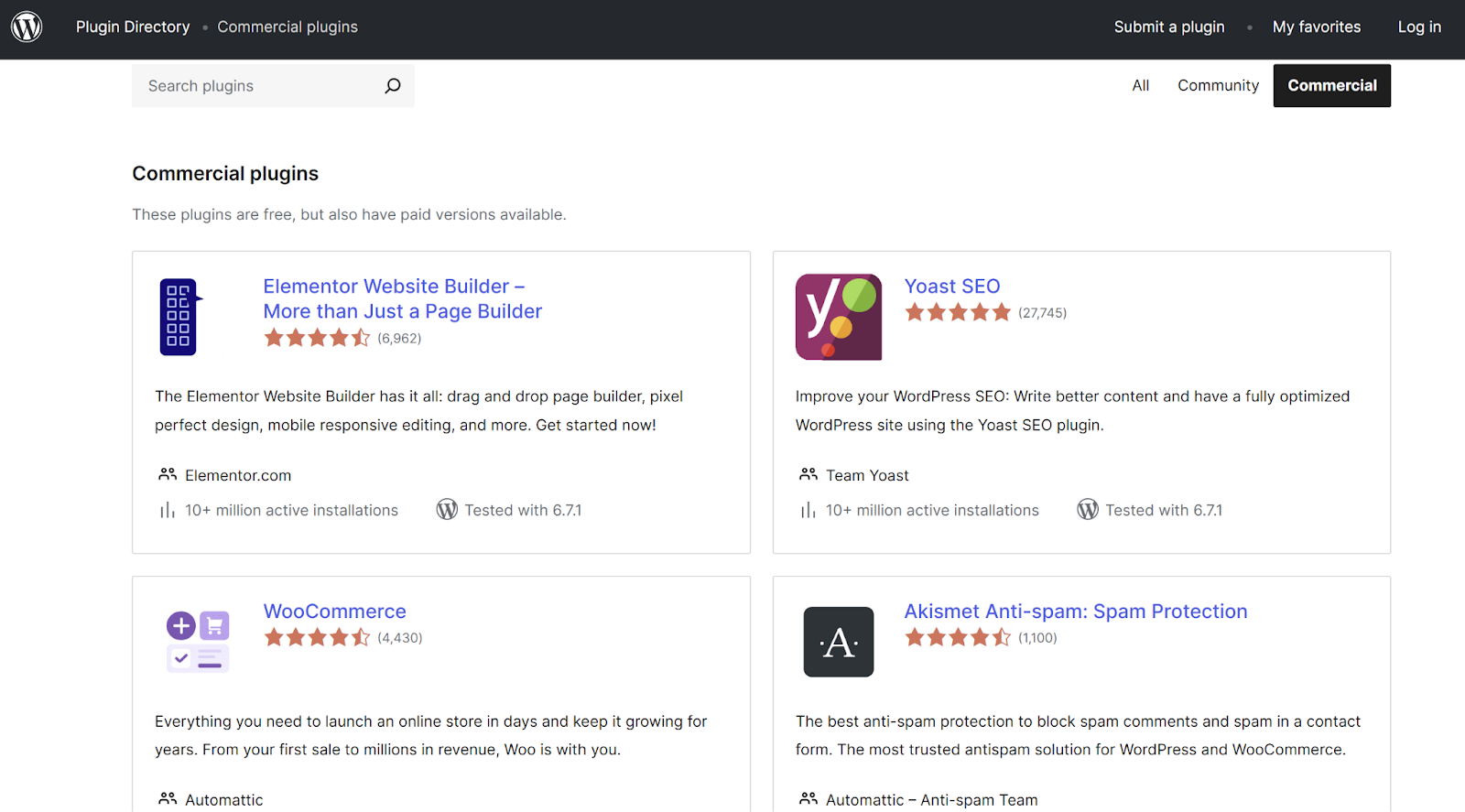Click the Yoast SEO star rating

[957, 313]
